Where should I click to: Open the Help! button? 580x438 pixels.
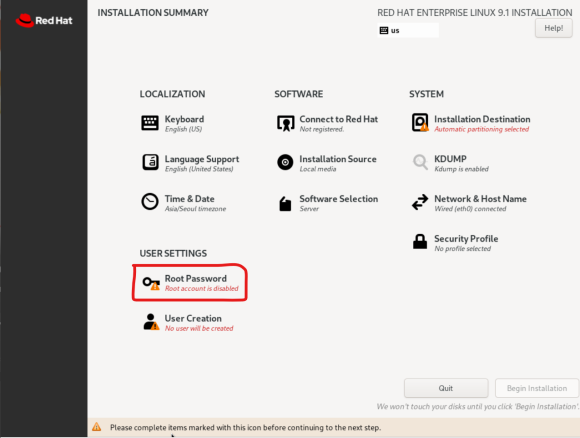(x=553, y=28)
